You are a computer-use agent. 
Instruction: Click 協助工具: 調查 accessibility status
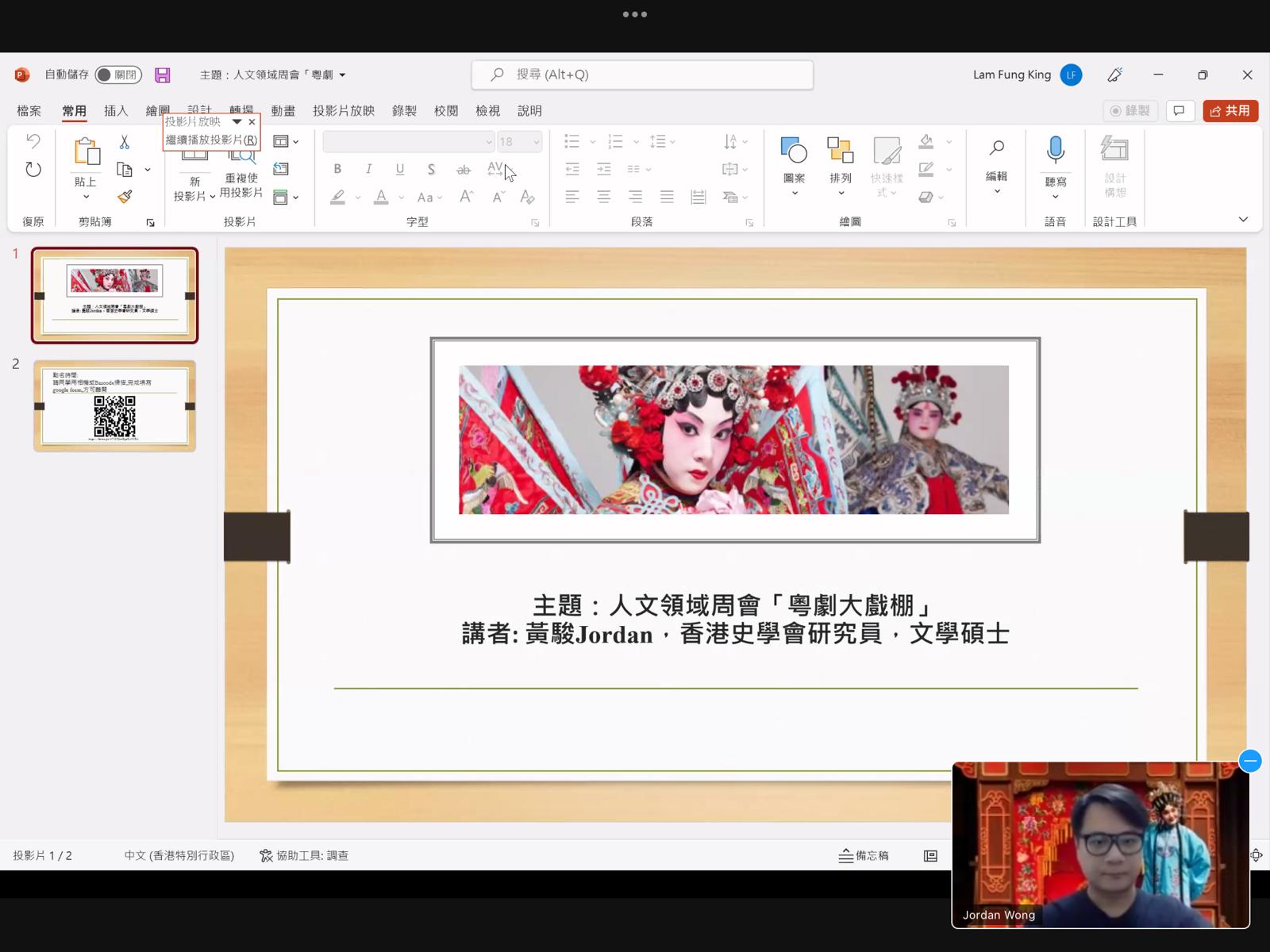pyautogui.click(x=304, y=855)
